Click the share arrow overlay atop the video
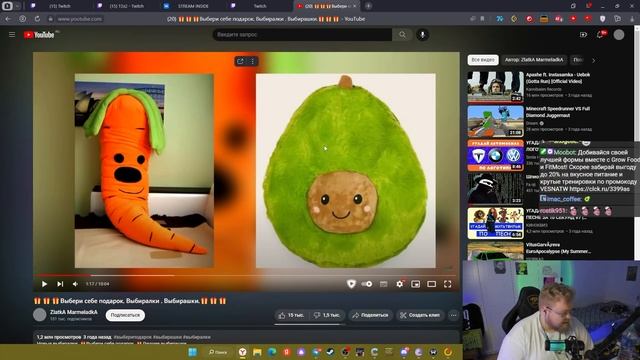 click(x=240, y=61)
